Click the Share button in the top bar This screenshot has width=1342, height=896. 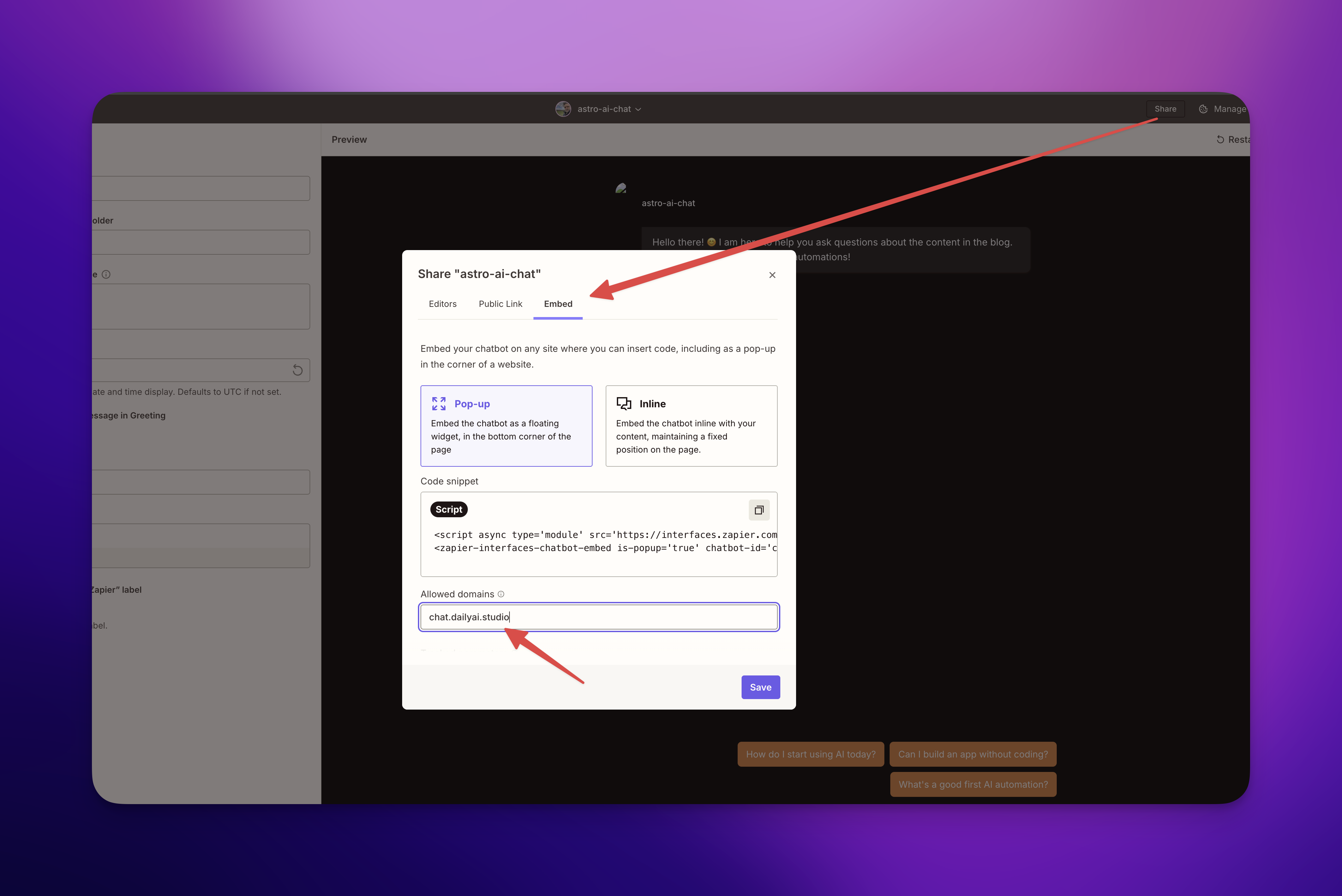1165,109
